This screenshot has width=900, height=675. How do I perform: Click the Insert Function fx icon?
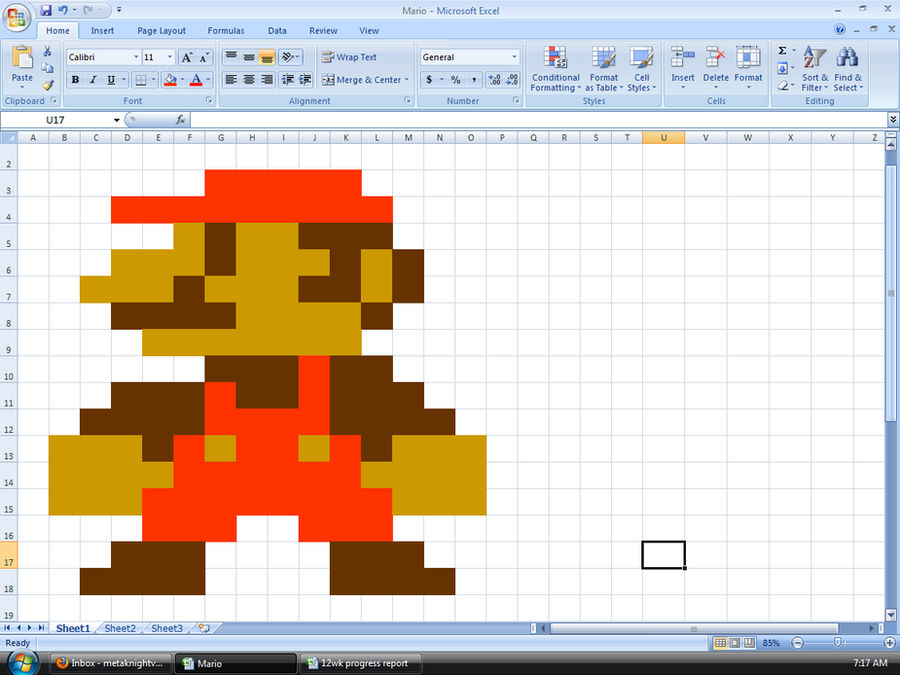pyautogui.click(x=181, y=119)
